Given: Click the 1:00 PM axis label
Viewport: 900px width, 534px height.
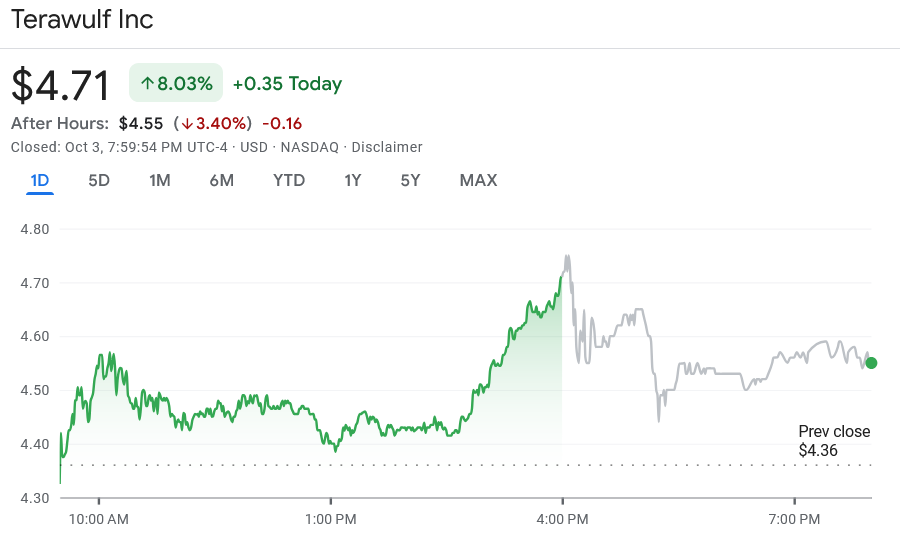Looking at the screenshot, I should [x=331, y=519].
